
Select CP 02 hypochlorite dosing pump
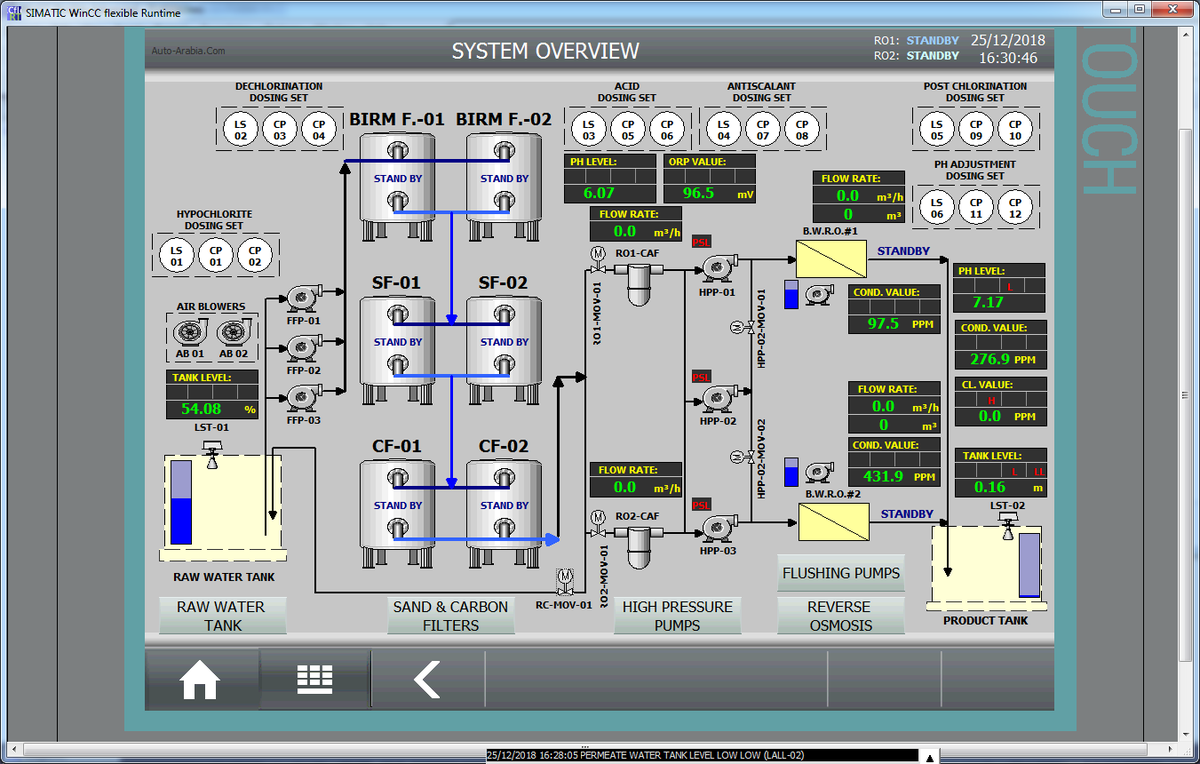(x=254, y=256)
